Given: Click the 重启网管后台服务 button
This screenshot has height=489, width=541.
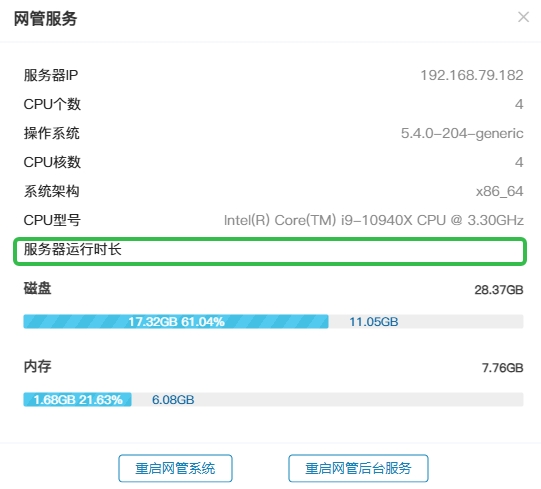Looking at the screenshot, I should 358,468.
